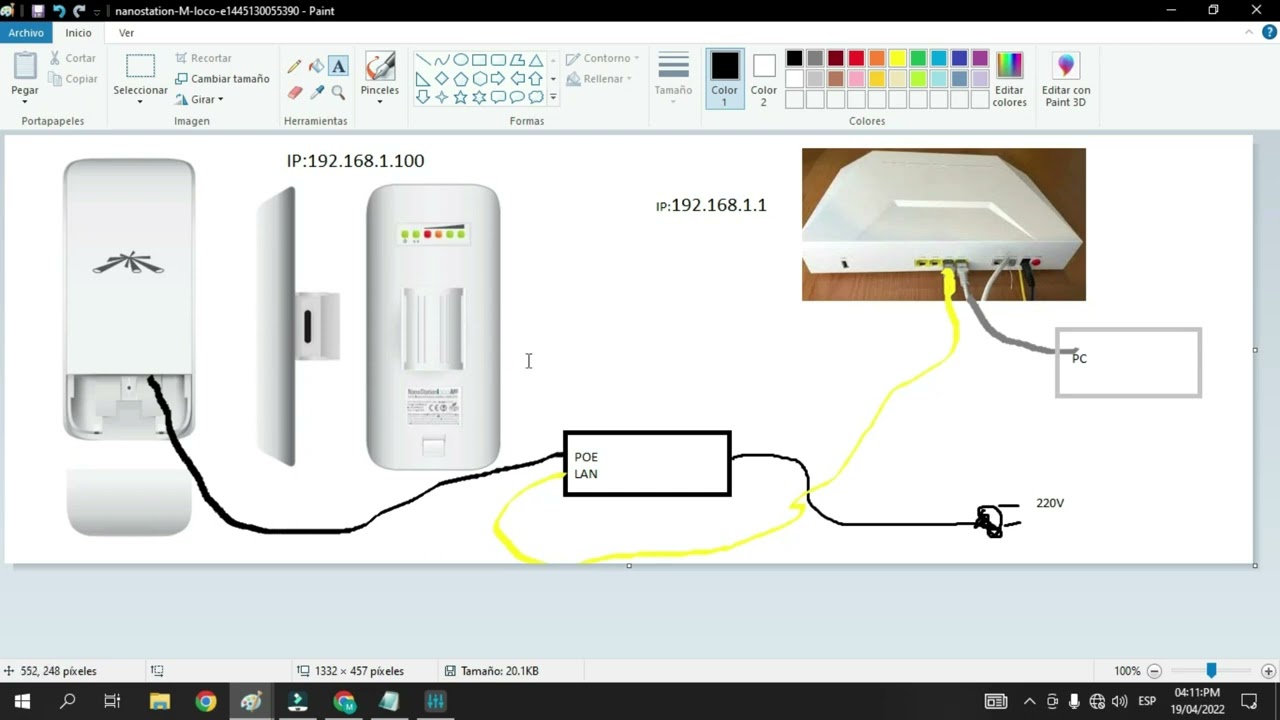Collapse the ribbon with the chevron
Screen dimensions: 1280x720
1248,33
